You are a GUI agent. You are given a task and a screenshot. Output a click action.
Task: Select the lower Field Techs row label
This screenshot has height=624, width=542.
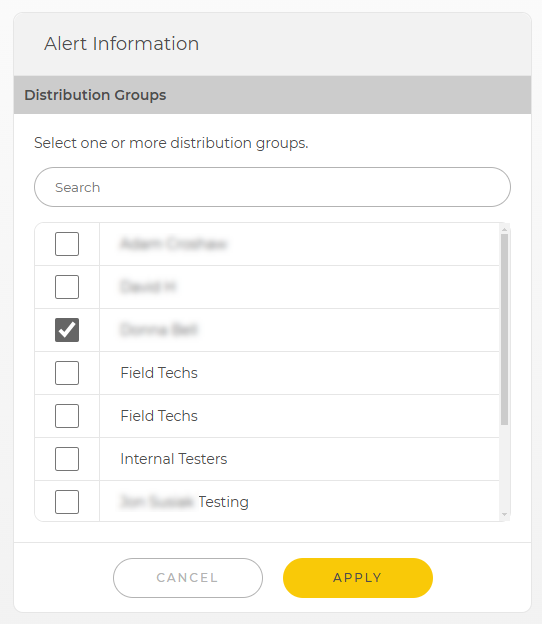tap(159, 416)
